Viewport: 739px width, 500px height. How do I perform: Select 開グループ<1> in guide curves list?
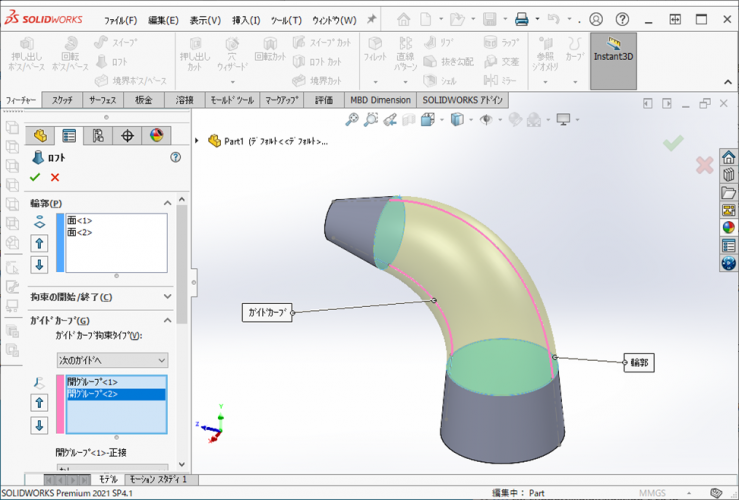[x=92, y=382]
